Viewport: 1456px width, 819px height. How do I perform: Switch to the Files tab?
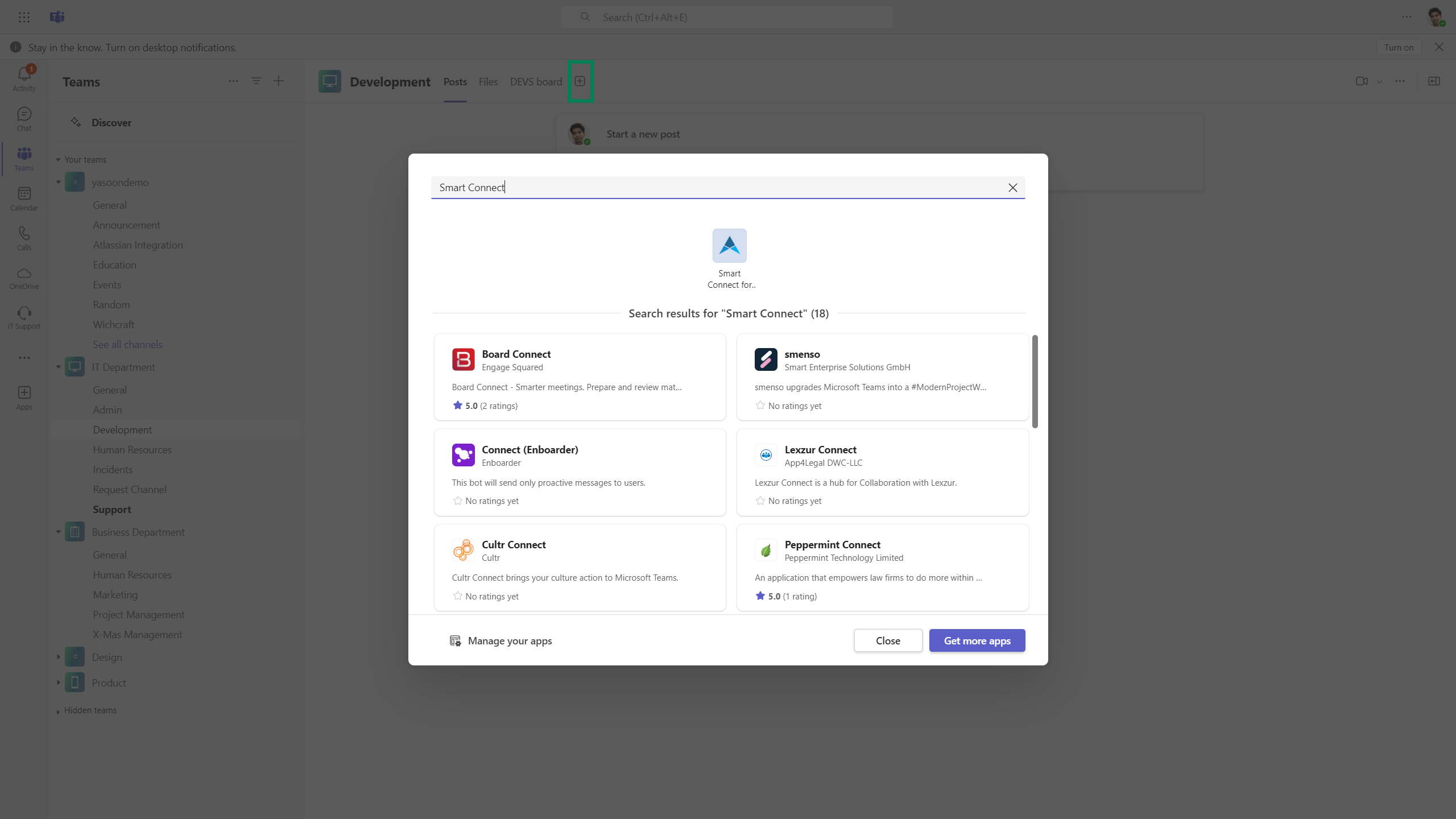pyautogui.click(x=488, y=82)
